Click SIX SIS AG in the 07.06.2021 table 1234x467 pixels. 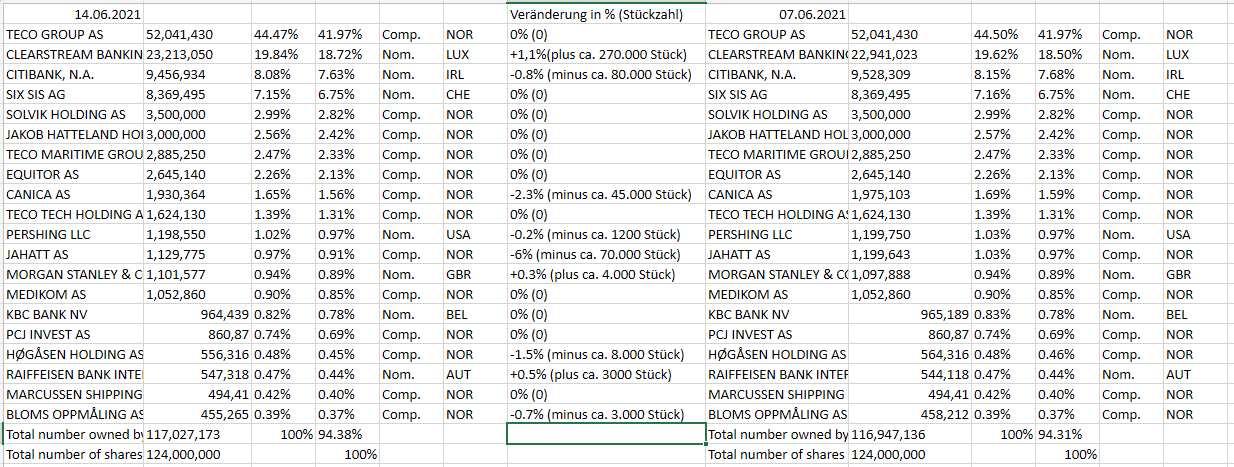pos(777,94)
